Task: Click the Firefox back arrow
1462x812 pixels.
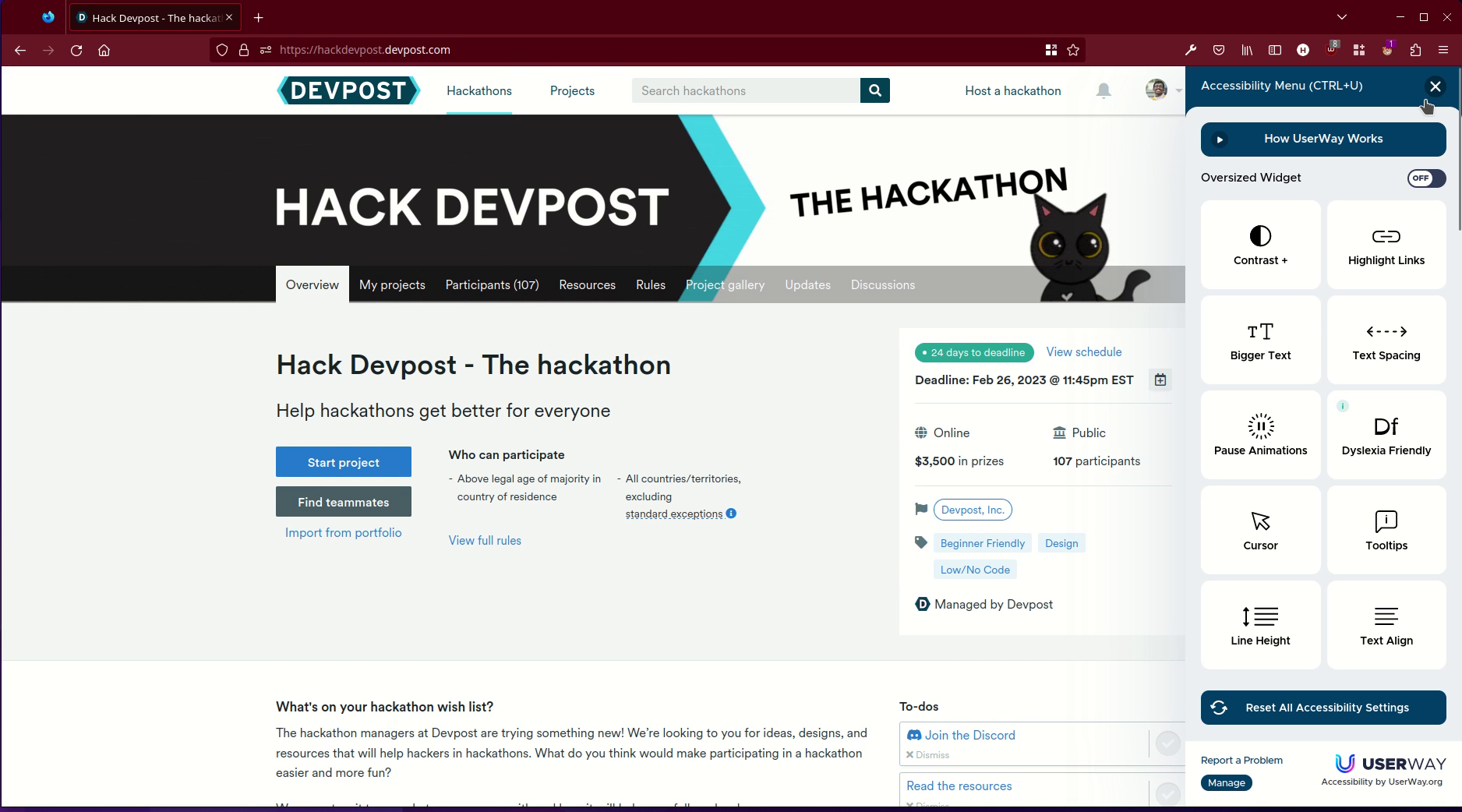Action: [20, 50]
